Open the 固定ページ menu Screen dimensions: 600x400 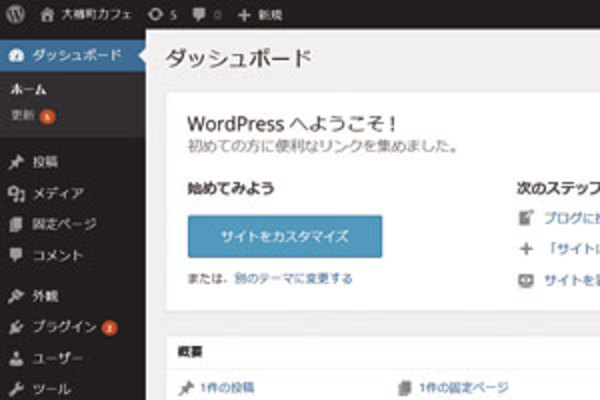pos(64,224)
